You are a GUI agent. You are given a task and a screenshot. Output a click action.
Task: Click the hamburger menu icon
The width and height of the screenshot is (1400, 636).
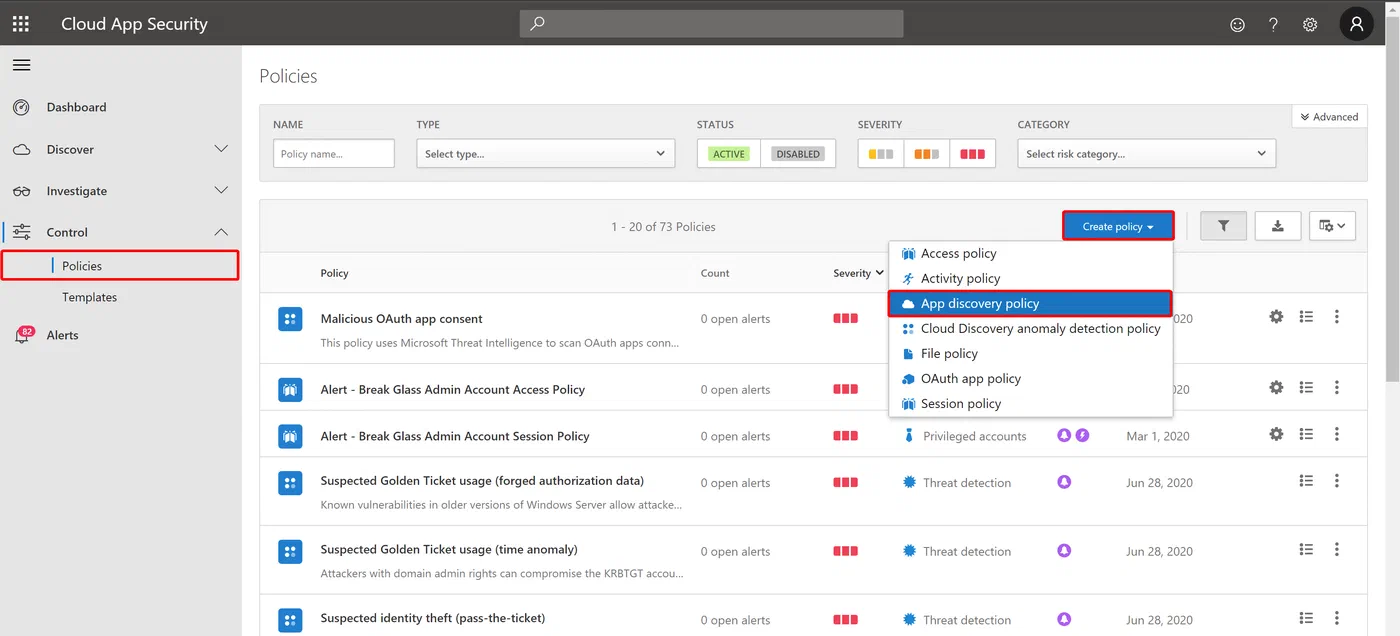pos(21,65)
